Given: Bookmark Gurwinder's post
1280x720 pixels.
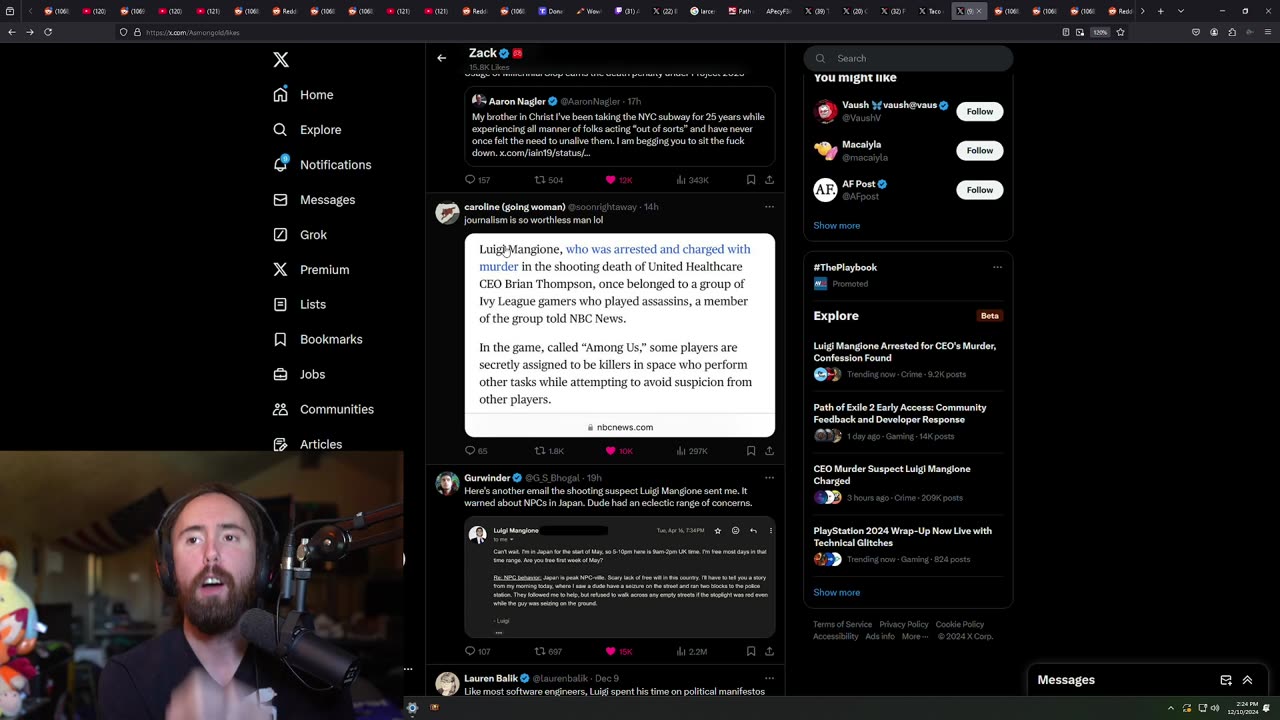Looking at the screenshot, I should tap(750, 651).
